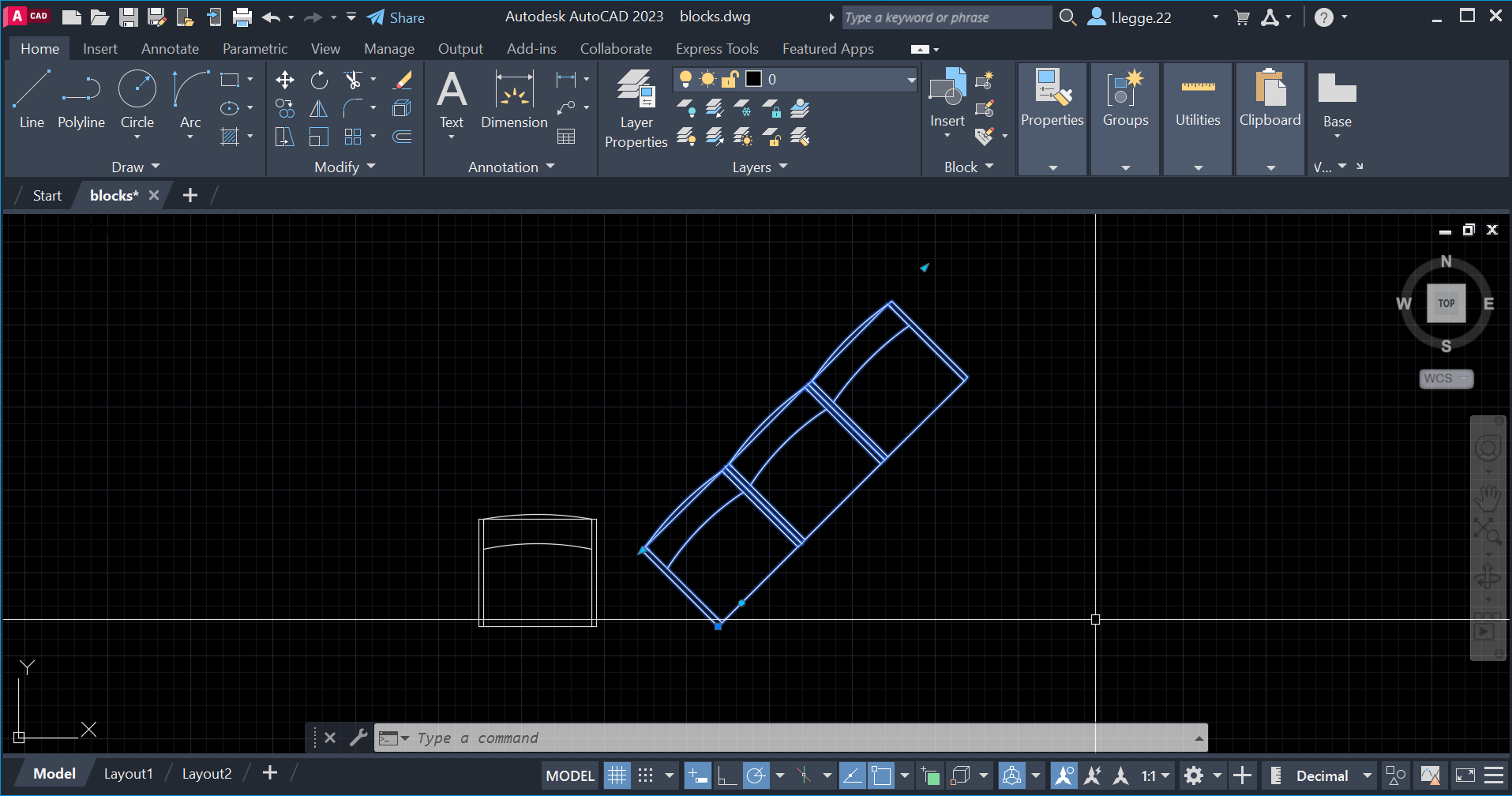Click the Share button
Image resolution: width=1512 pixels, height=796 pixels.
(x=396, y=17)
